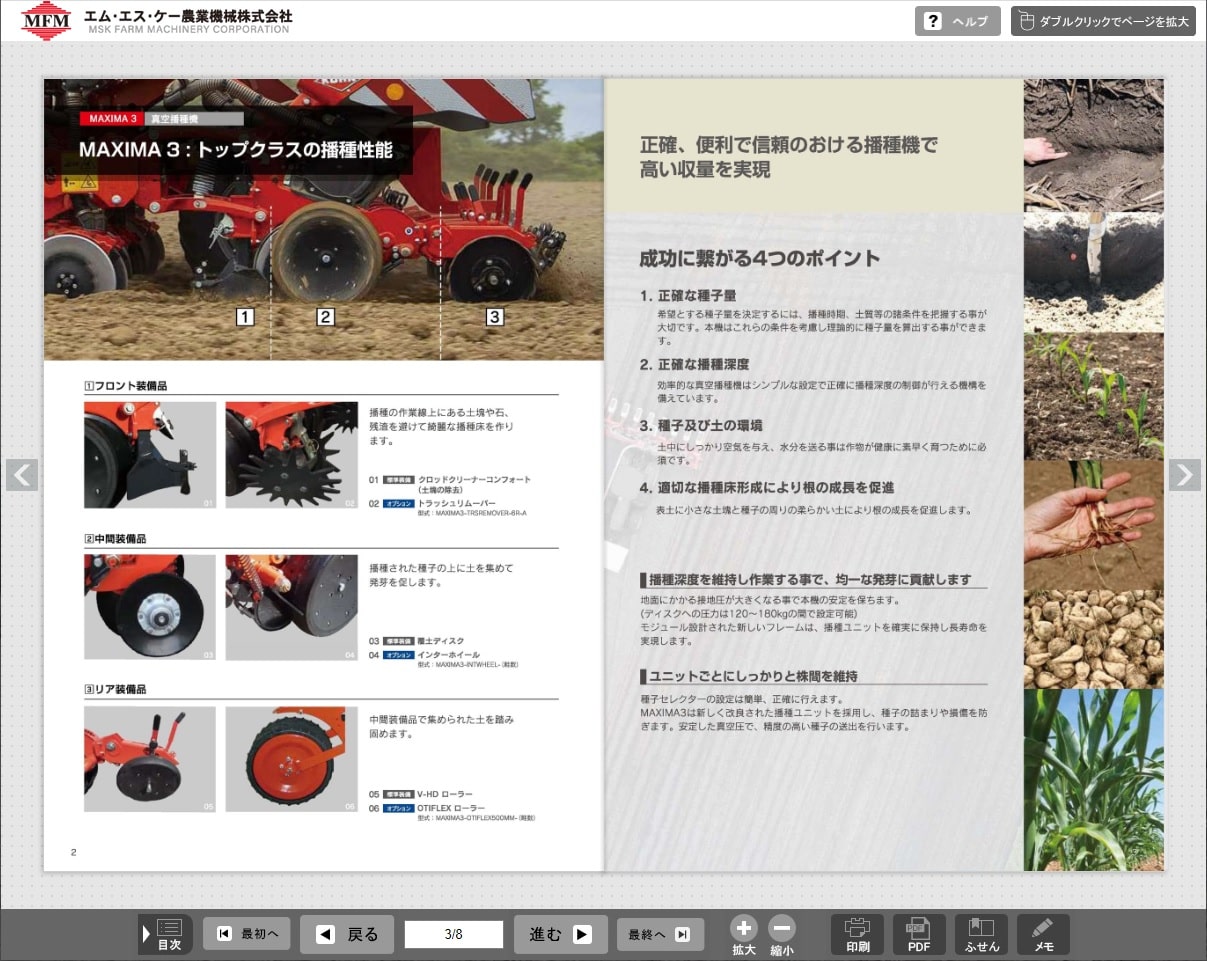The width and height of the screenshot is (1207, 961).
Task: Click the OTIFLEX ローラー option text
Action: [451, 808]
